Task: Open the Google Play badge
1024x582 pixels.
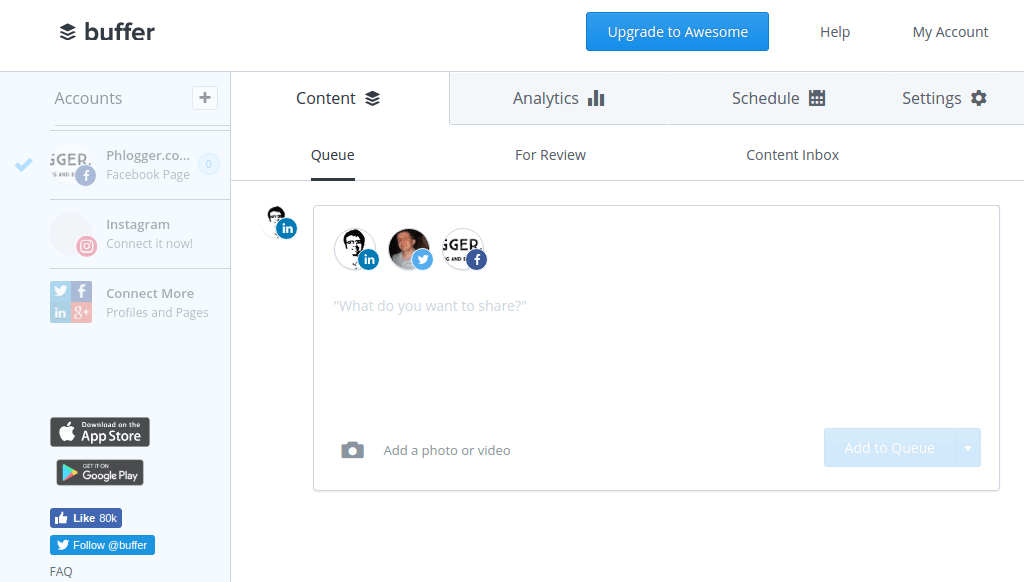Action: 100,473
